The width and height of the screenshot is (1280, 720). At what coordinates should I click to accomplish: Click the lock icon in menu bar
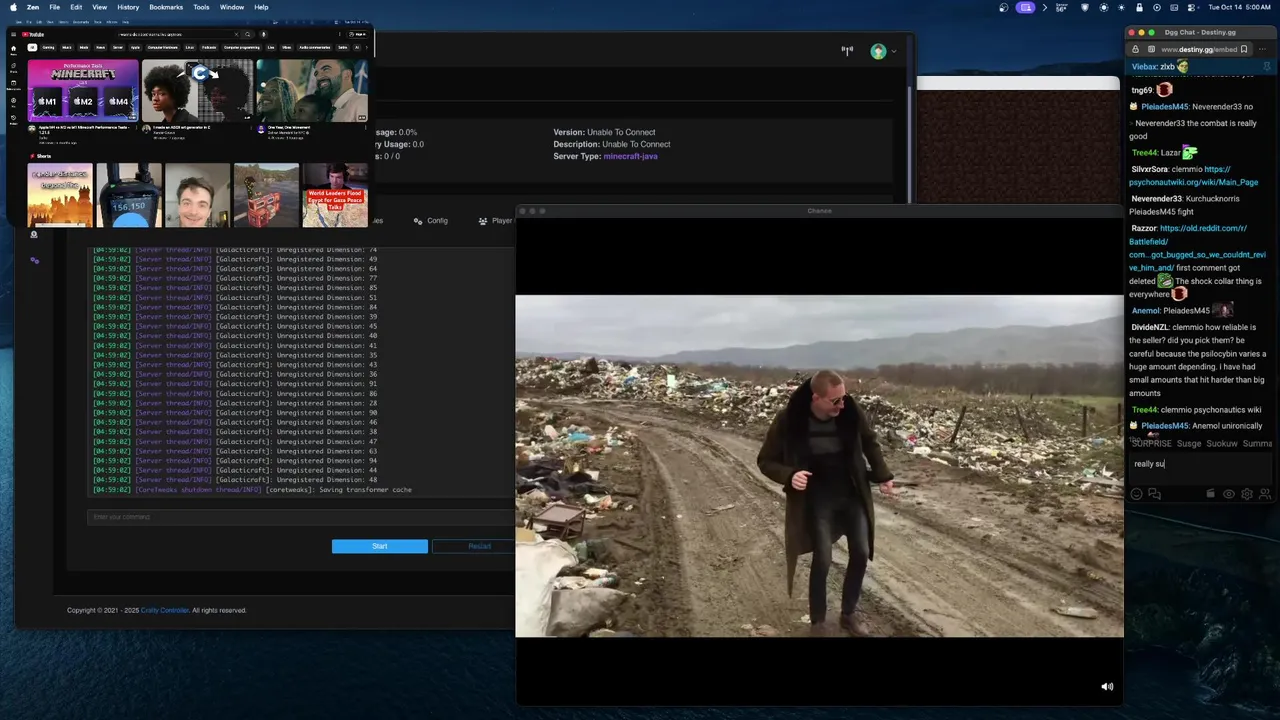pos(1139,7)
